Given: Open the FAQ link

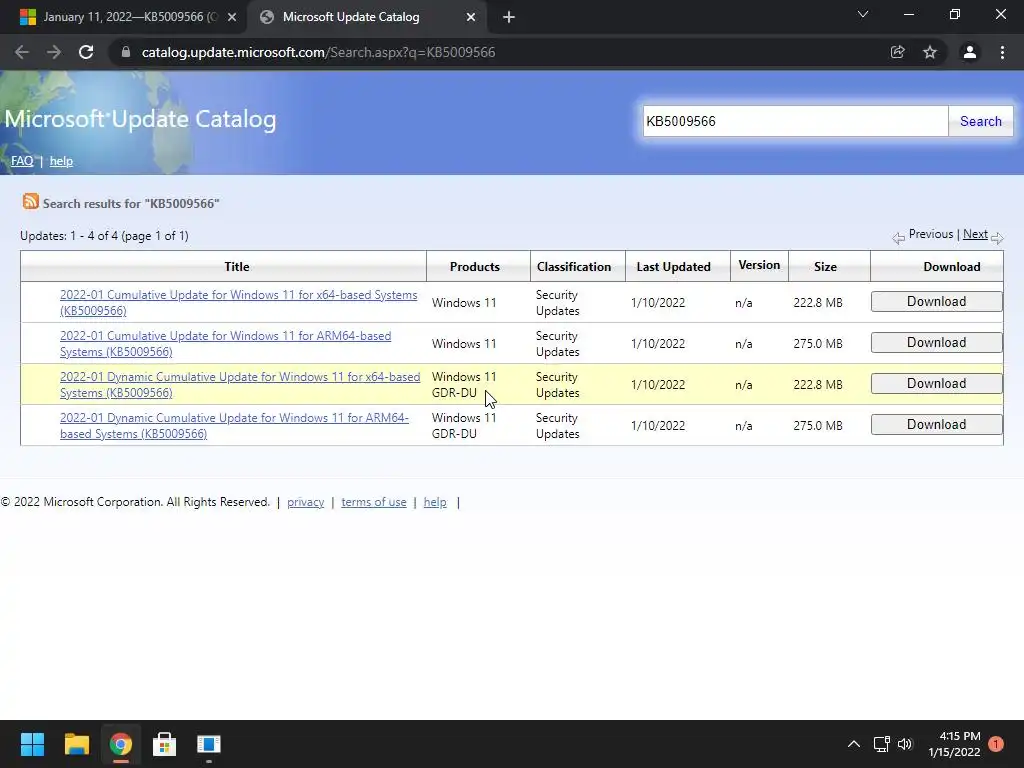Looking at the screenshot, I should 22,161.
